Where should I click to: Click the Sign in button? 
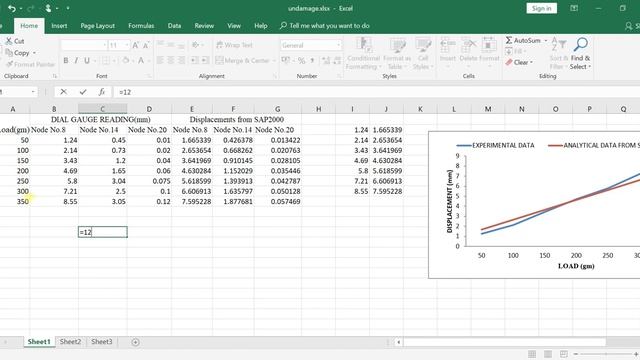click(542, 8)
